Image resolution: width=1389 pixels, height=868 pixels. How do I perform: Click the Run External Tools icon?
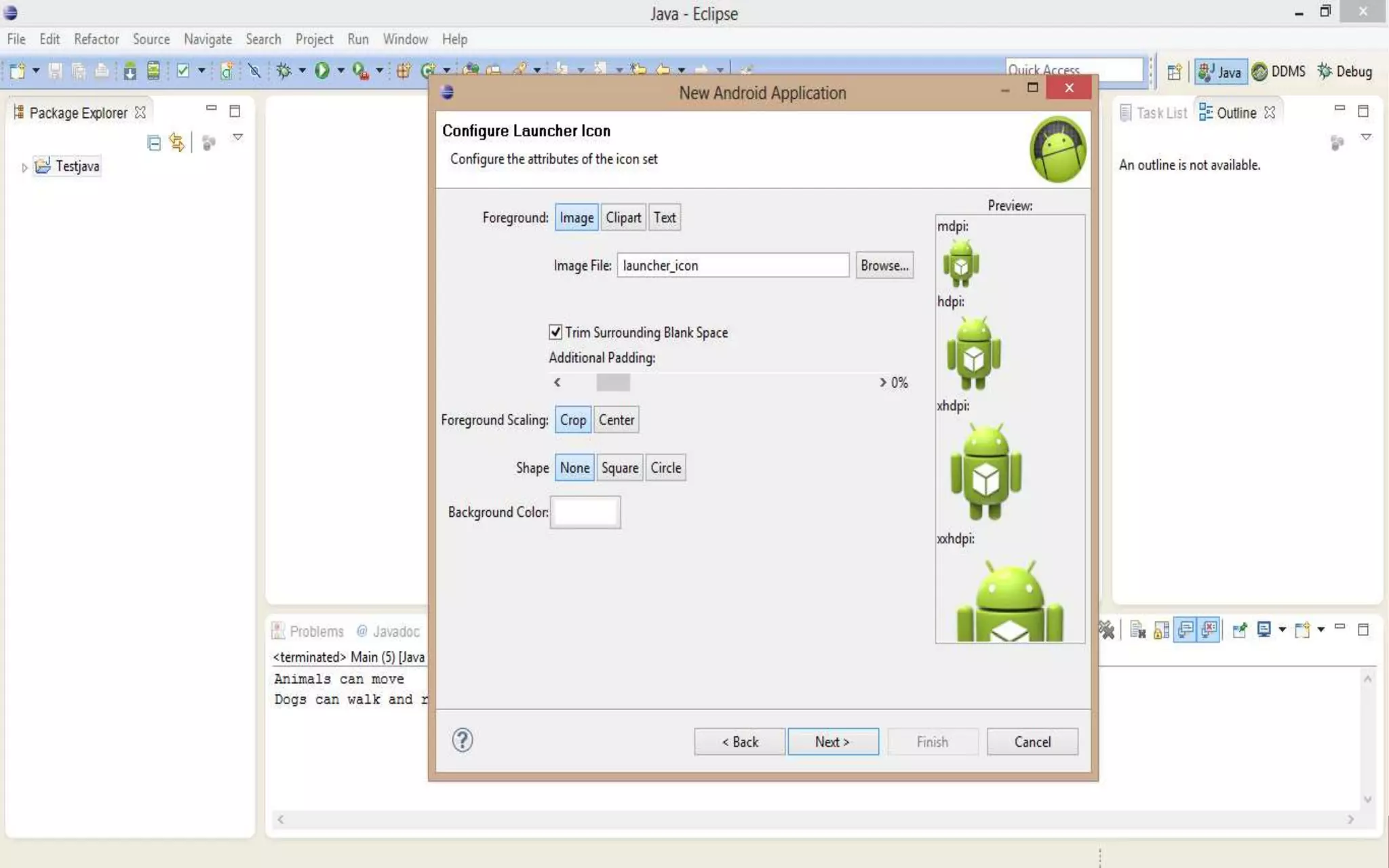360,71
